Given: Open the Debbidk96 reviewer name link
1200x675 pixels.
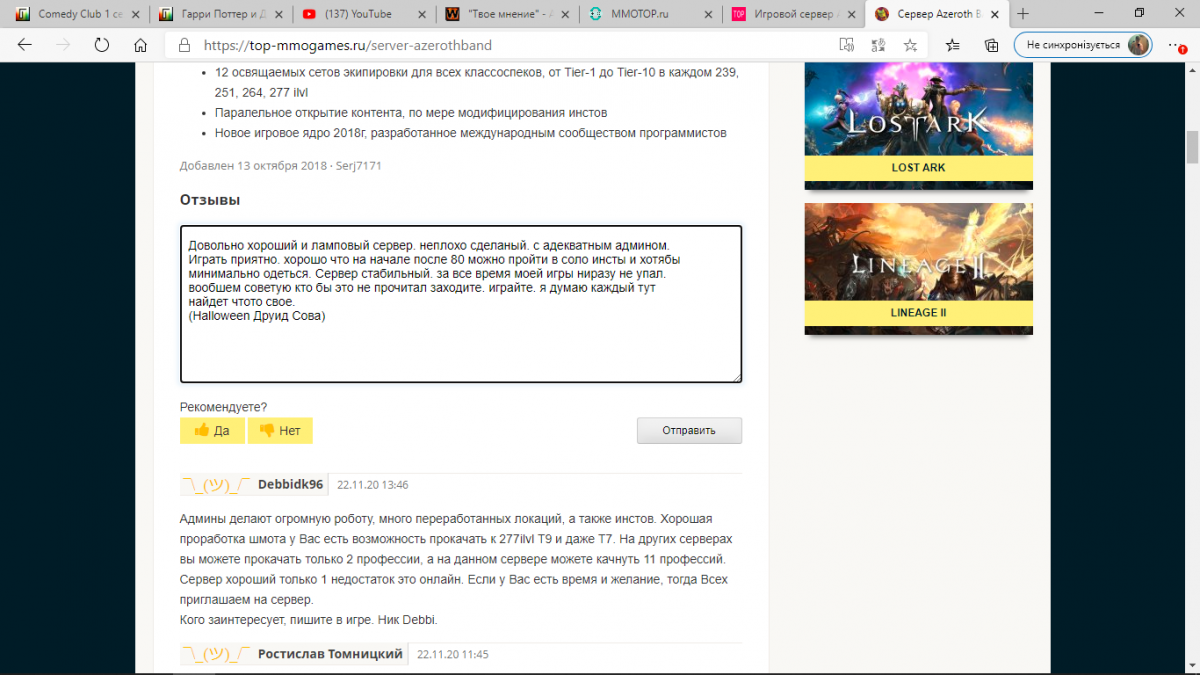Looking at the screenshot, I should (x=290, y=484).
